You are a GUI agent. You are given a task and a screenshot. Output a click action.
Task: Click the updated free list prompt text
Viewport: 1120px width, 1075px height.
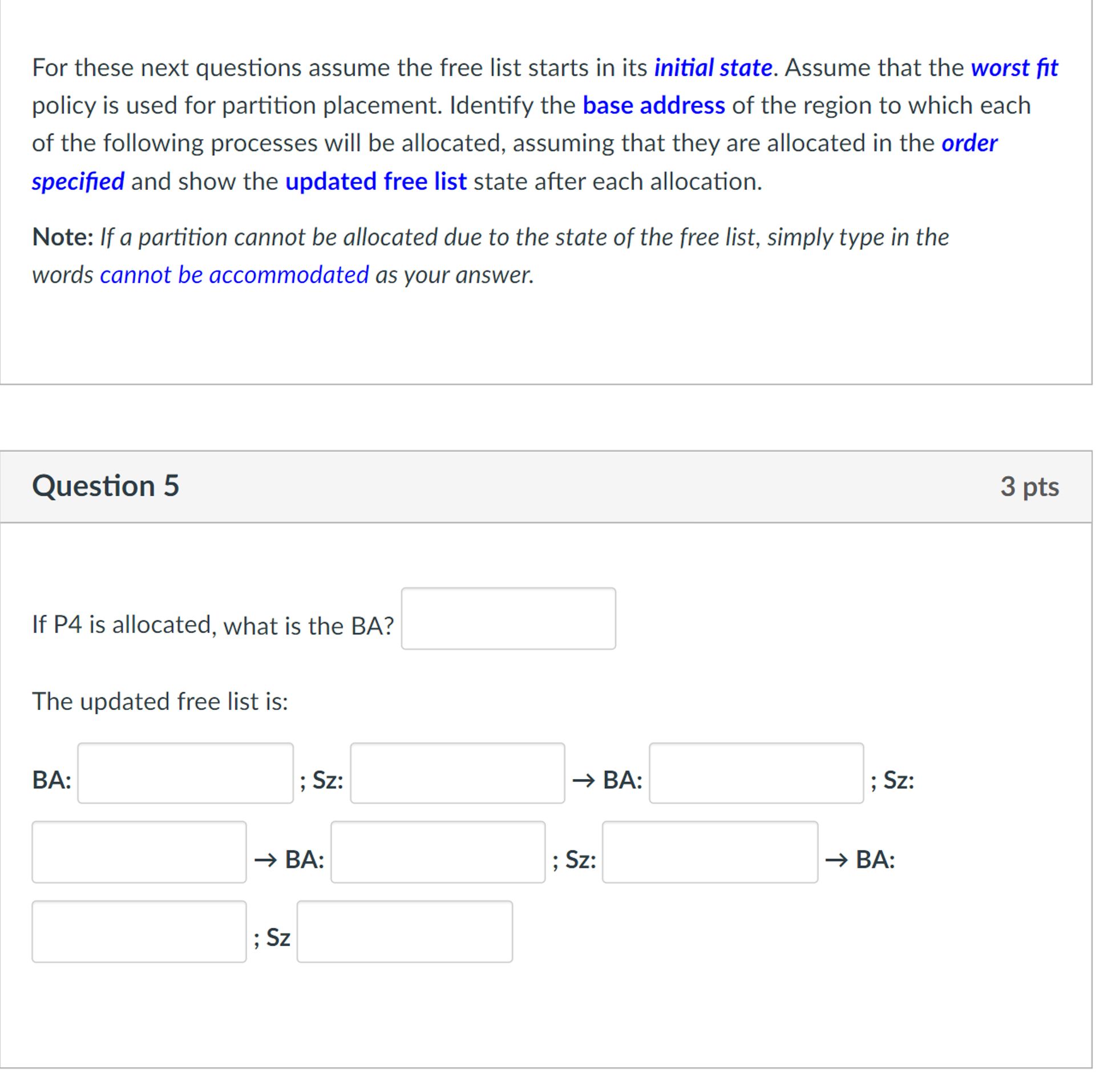[160, 701]
